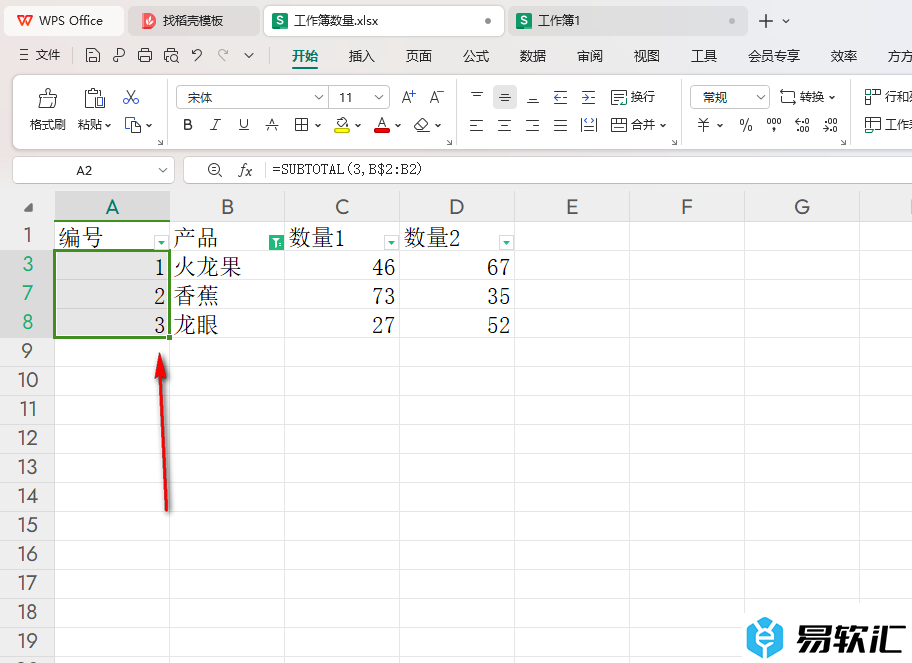Image resolution: width=912 pixels, height=663 pixels.
Task: Increase indent icon
Action: tap(589, 97)
